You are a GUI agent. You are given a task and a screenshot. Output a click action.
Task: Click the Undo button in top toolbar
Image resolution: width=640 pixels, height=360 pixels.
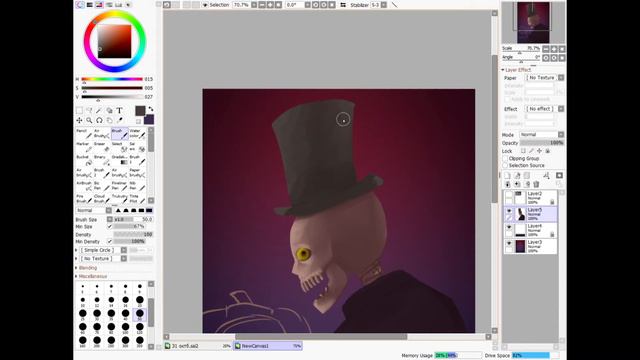pos(167,5)
